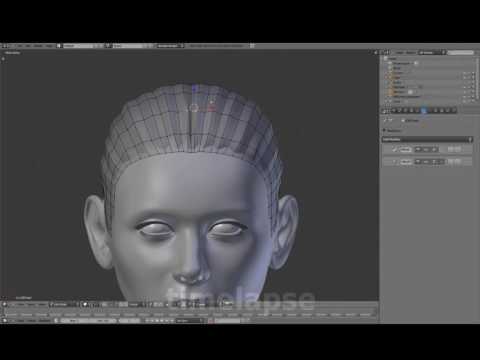Open the Object Constraints properties tab
Image resolution: width=480 pixels, height=360 pixels.
click(418, 110)
